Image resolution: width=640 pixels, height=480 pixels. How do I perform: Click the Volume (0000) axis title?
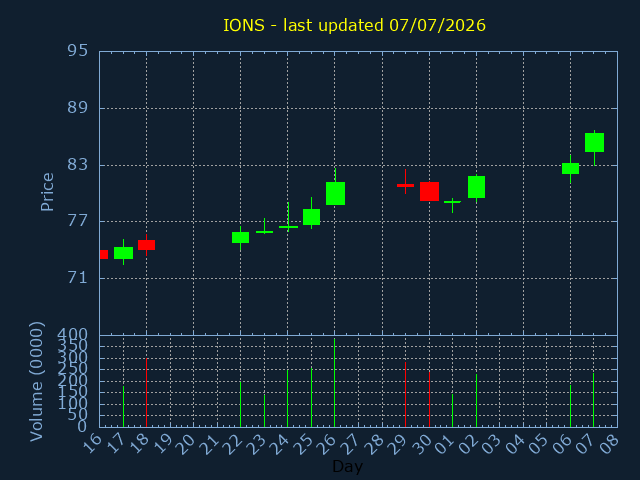coord(36,382)
